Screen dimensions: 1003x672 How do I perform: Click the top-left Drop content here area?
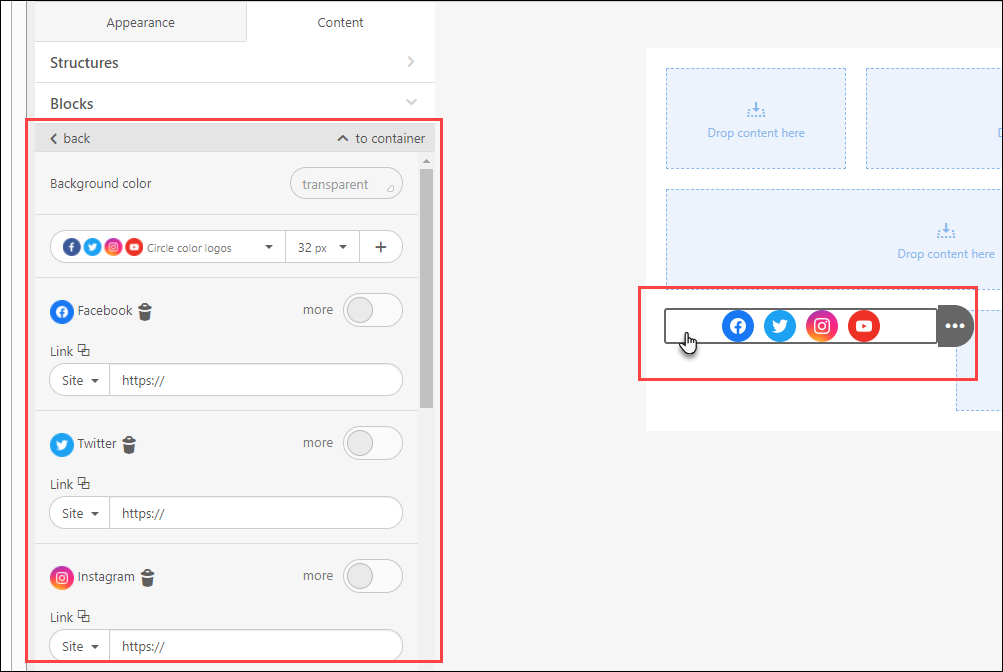tap(756, 119)
